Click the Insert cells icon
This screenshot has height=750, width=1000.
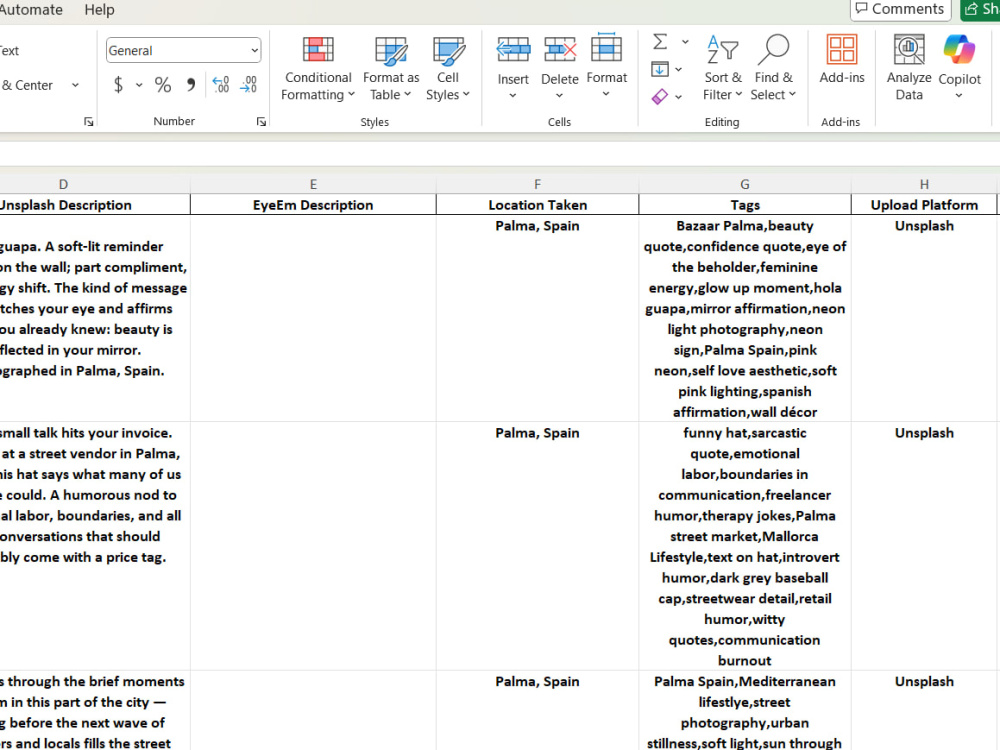pos(513,49)
